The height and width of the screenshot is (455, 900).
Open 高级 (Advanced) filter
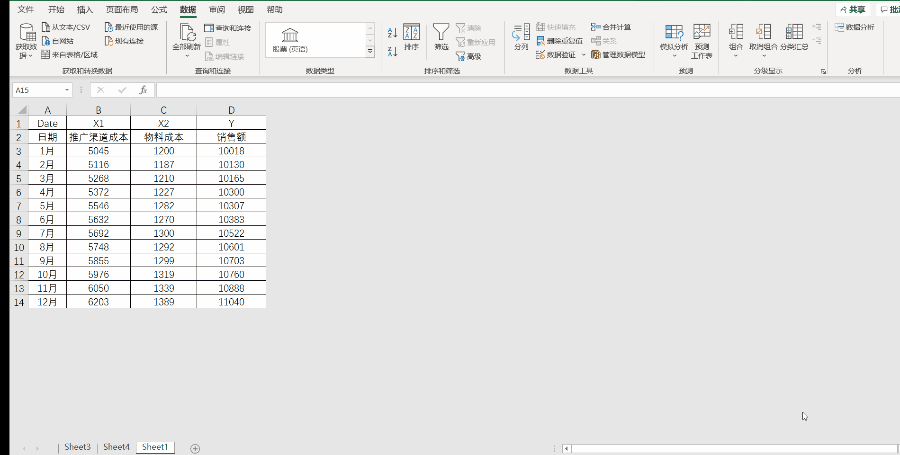468,56
